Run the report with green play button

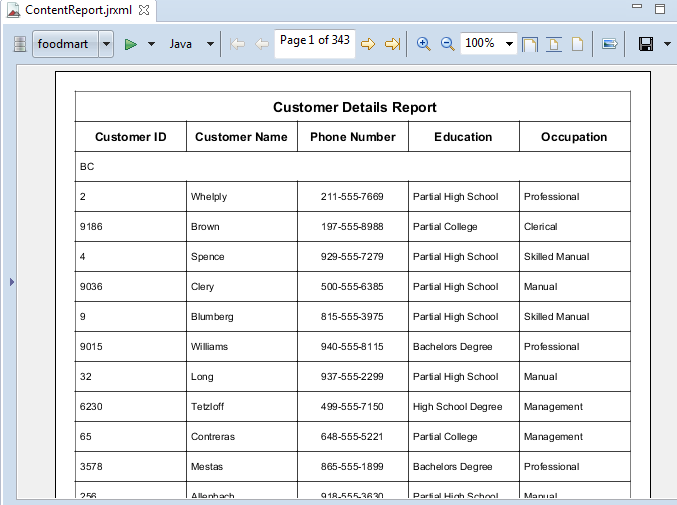tap(131, 44)
